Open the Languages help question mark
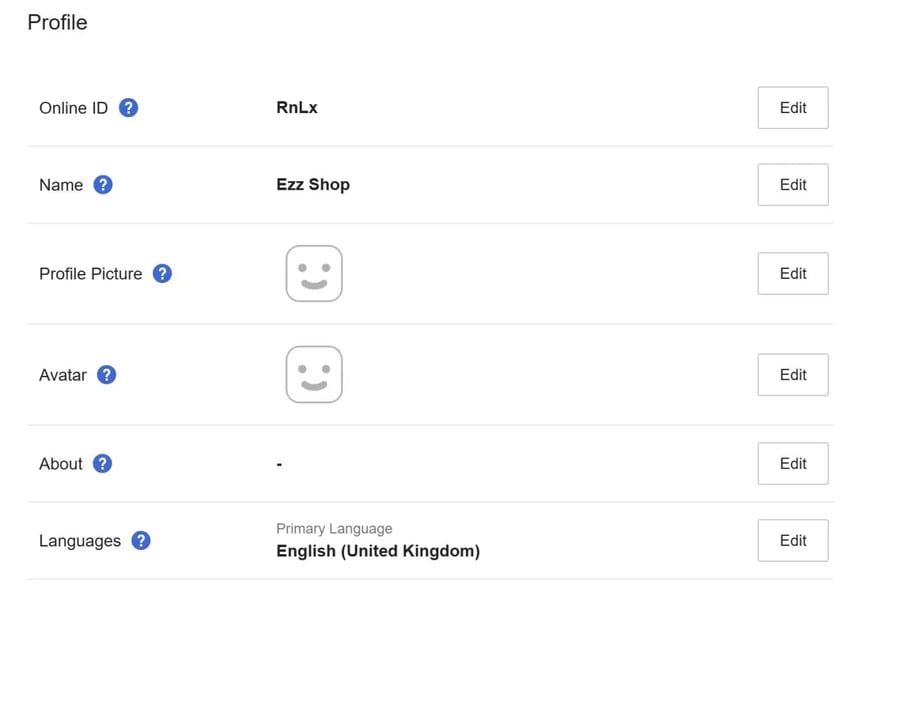Image resolution: width=900 pixels, height=701 pixels. (141, 540)
